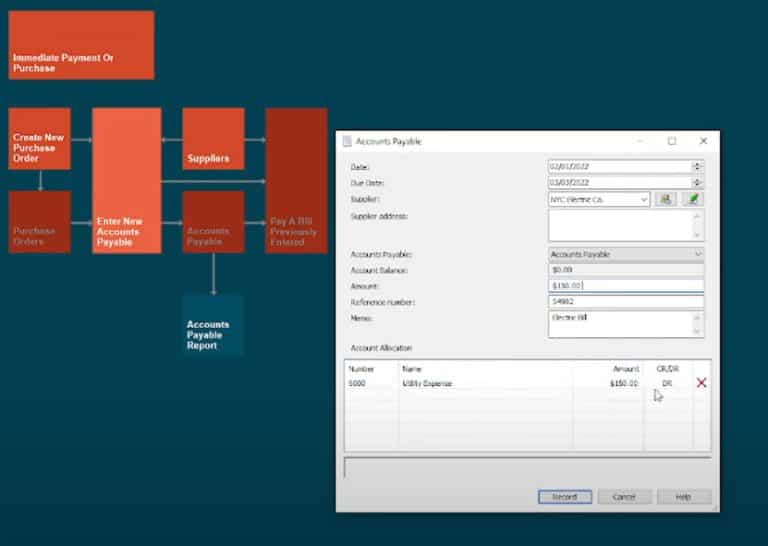
Task: Toggle the DR value in CR/DR column
Action: 667,383
